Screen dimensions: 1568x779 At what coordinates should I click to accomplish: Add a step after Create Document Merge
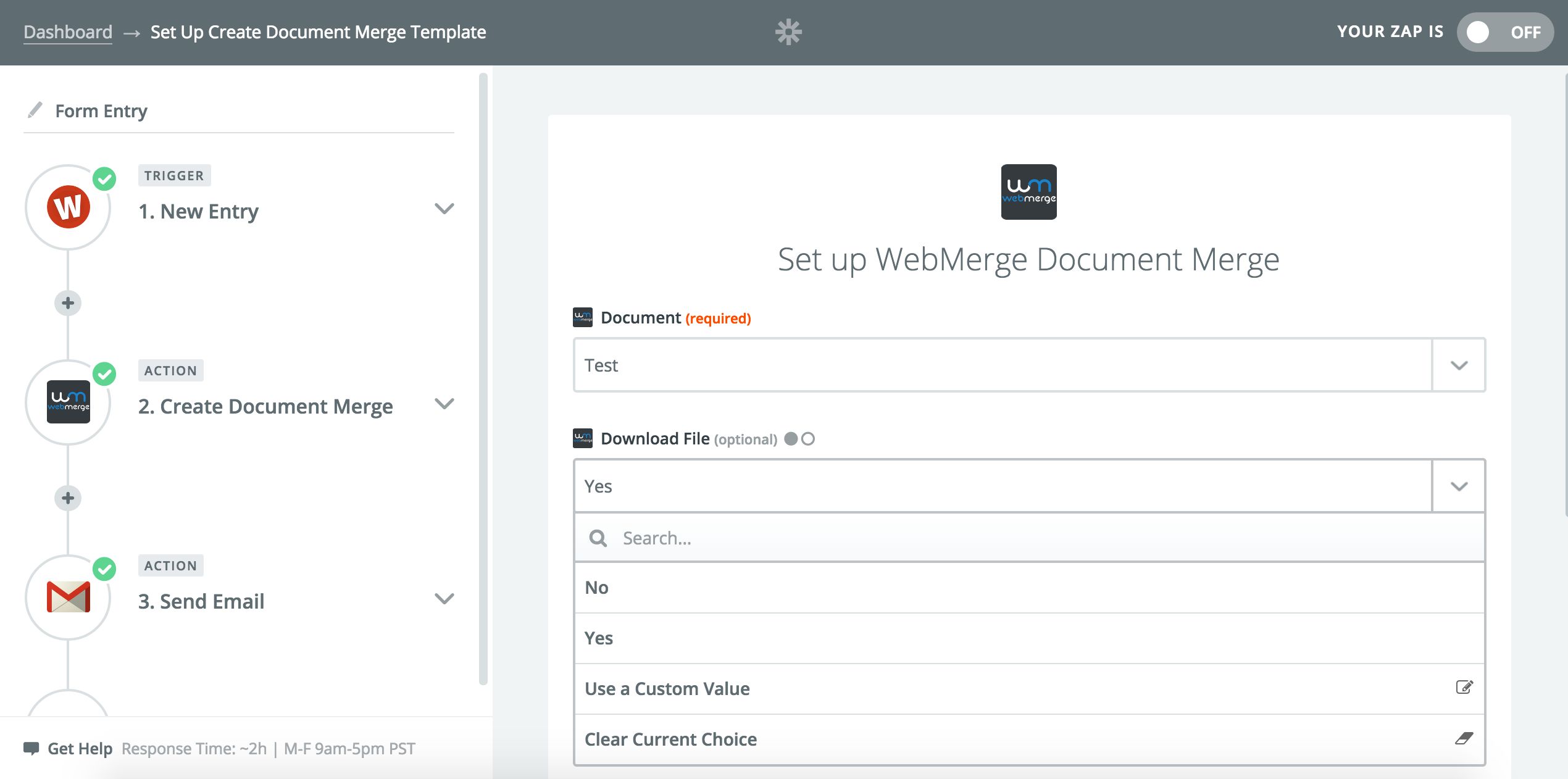pyautogui.click(x=68, y=498)
